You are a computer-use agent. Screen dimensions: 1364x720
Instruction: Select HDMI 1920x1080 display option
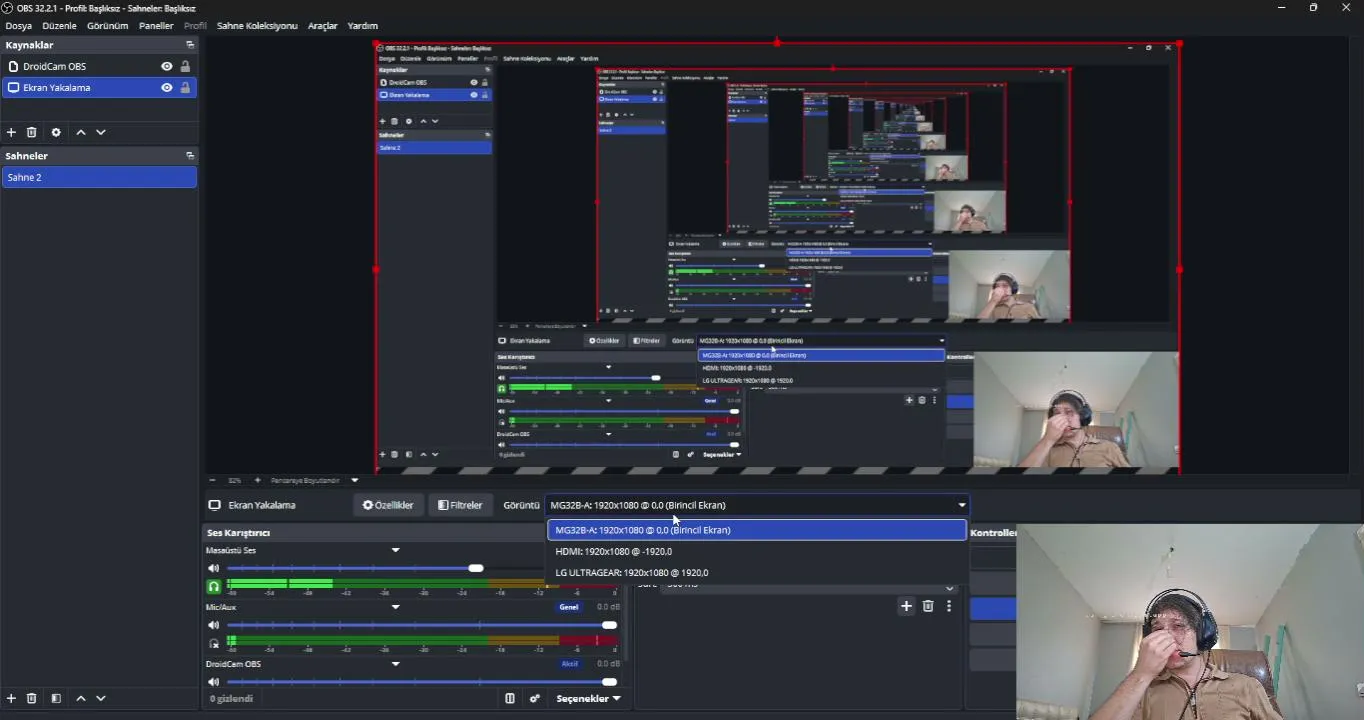click(x=757, y=551)
